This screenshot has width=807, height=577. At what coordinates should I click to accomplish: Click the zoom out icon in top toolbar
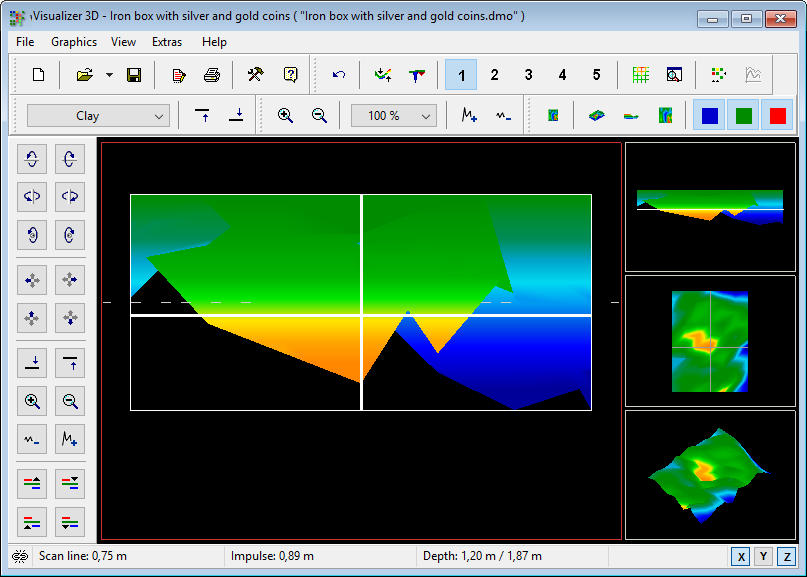(319, 115)
